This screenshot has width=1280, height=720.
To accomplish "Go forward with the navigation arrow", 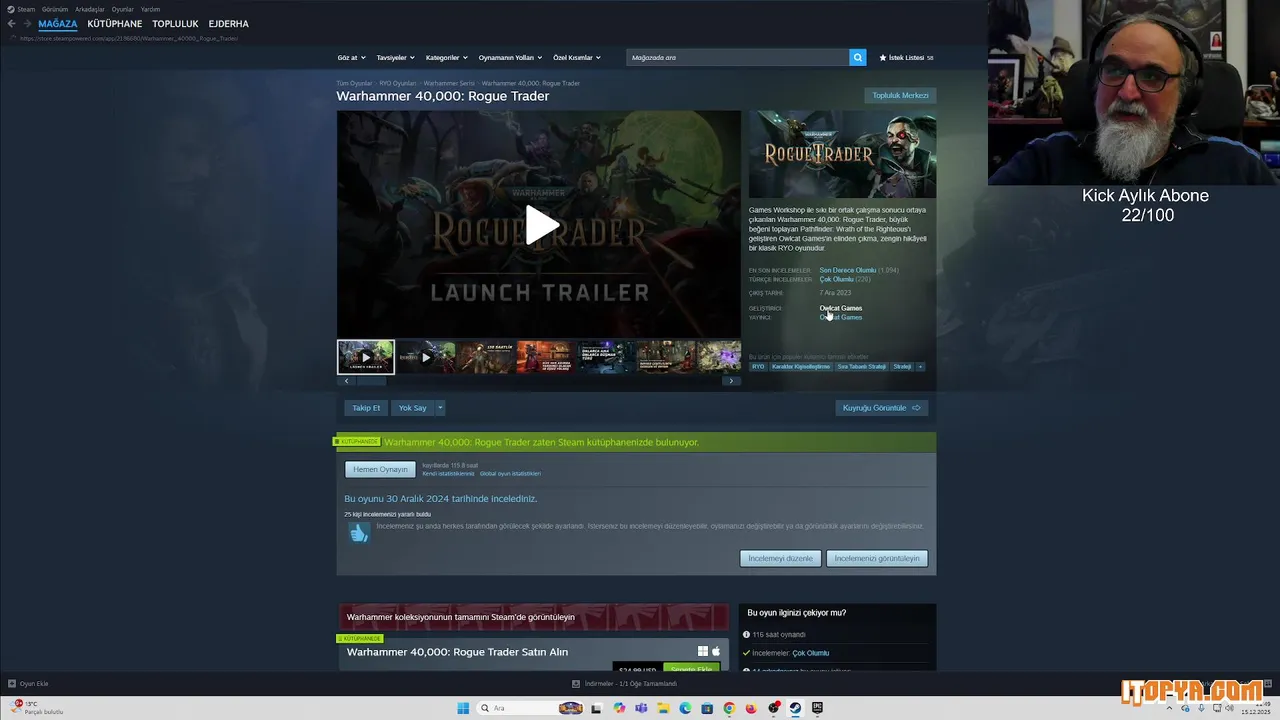I will pos(27,24).
